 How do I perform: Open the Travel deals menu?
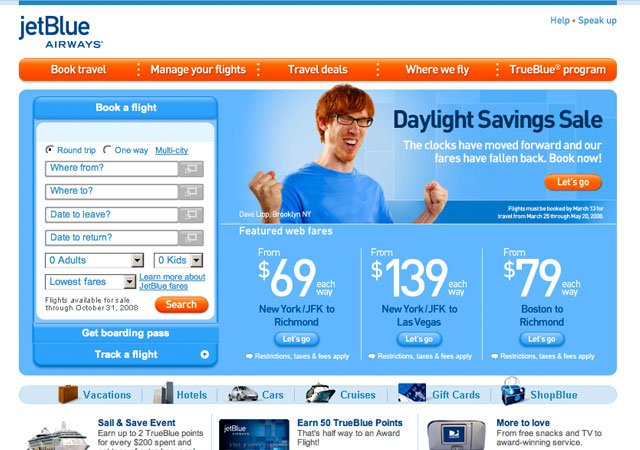coord(318,69)
